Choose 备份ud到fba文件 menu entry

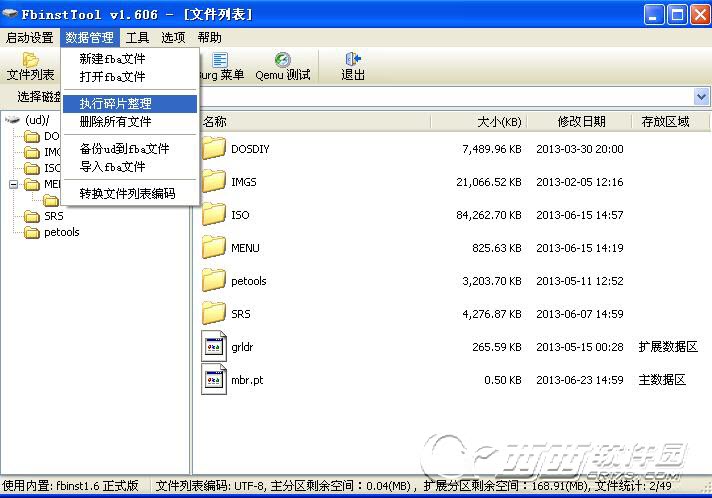pos(130,148)
